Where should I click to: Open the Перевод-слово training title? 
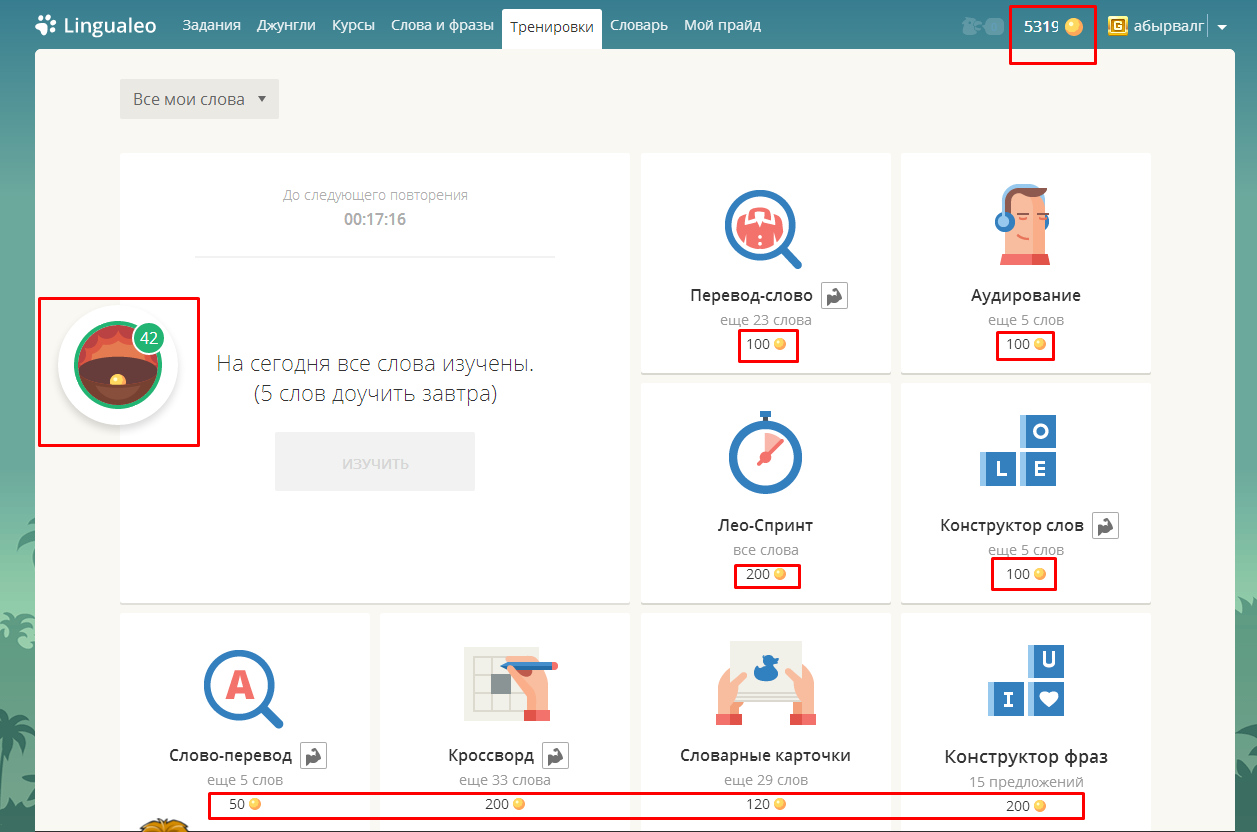click(751, 295)
